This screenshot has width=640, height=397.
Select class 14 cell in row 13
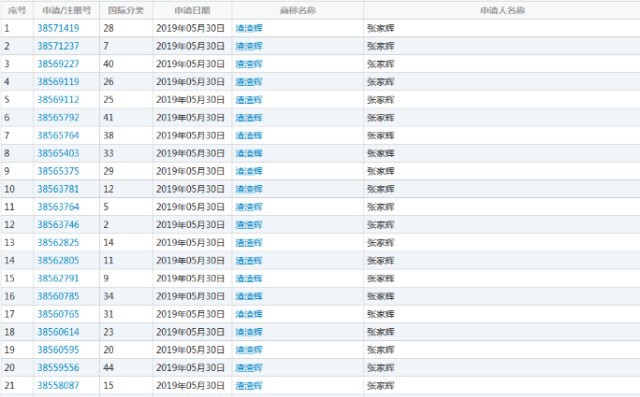coord(126,243)
